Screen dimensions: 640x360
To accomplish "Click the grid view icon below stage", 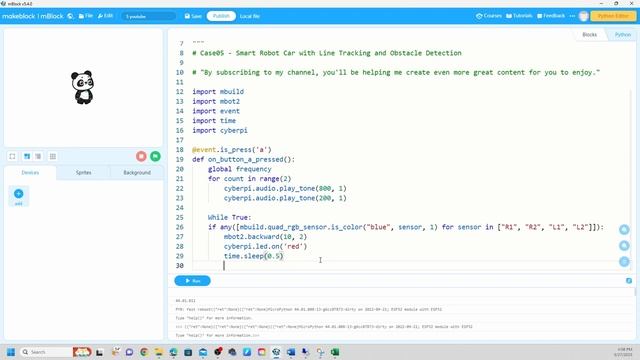I will tap(53, 156).
